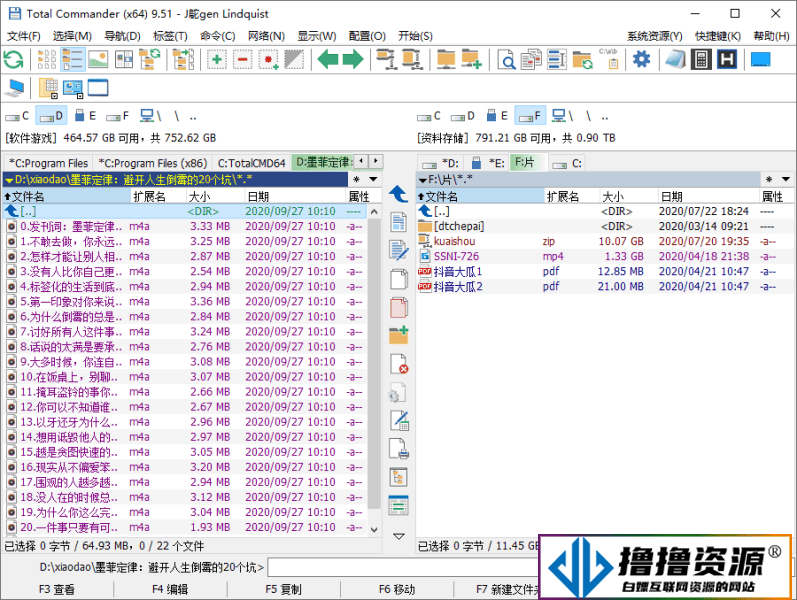Viewport: 797px width, 600px height.
Task: Click the print file icon in middle bar
Action: coord(398,449)
